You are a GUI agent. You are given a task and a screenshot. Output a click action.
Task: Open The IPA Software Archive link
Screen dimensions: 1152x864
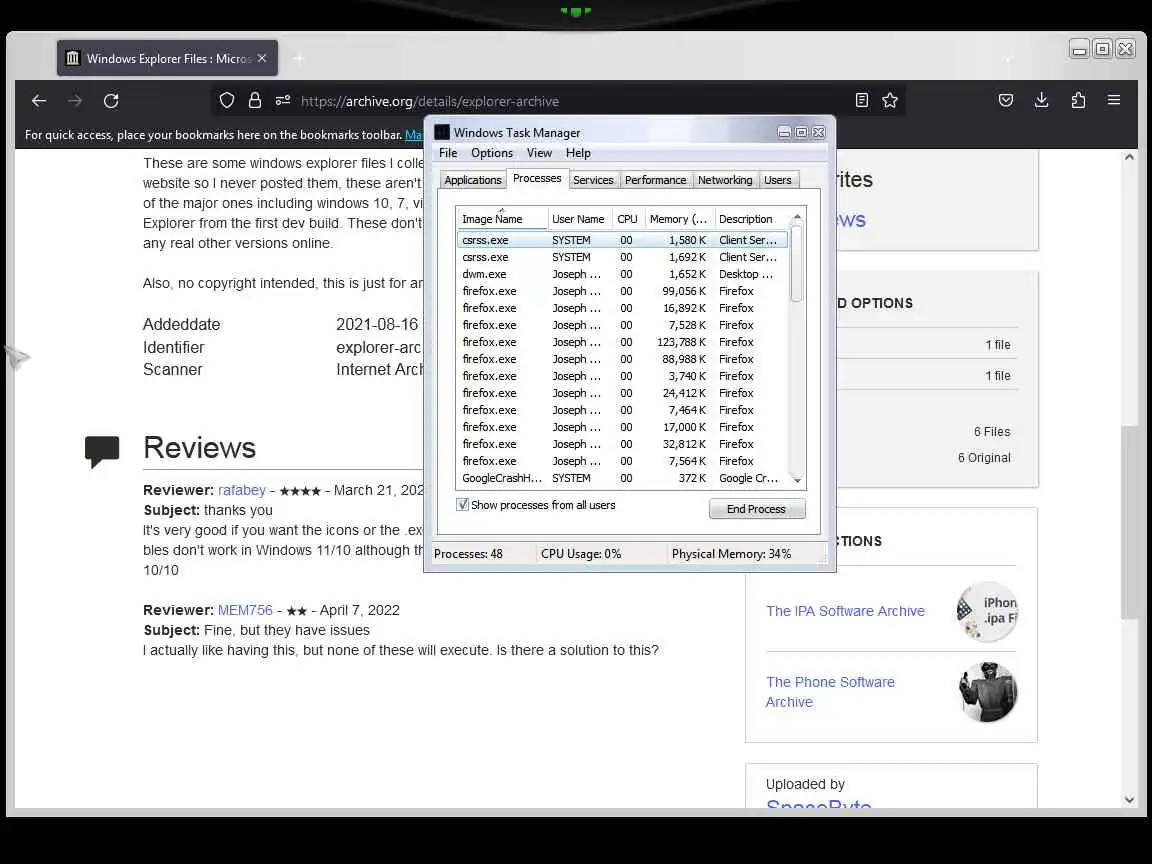click(x=845, y=611)
